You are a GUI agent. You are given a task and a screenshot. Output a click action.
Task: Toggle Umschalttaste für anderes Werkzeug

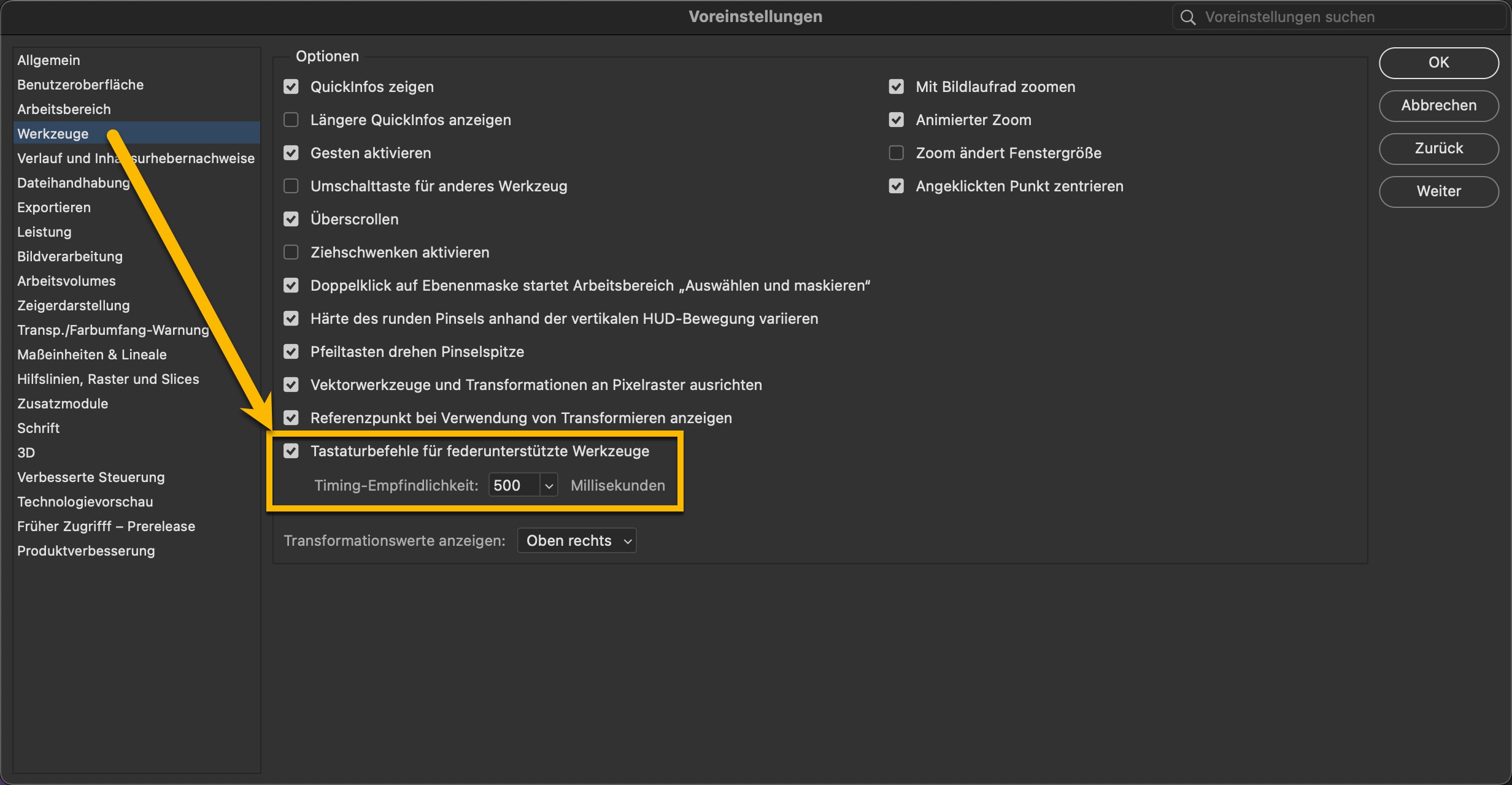point(291,186)
